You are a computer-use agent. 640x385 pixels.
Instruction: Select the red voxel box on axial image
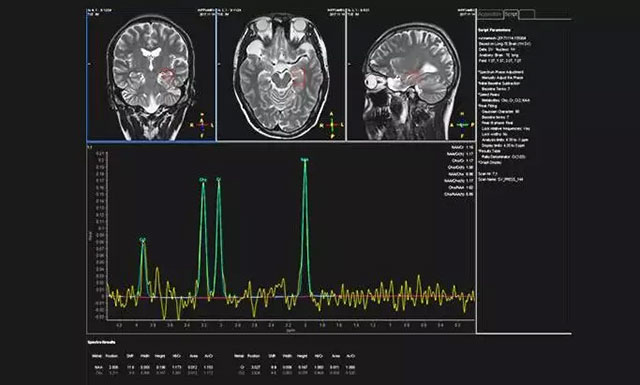(298, 78)
